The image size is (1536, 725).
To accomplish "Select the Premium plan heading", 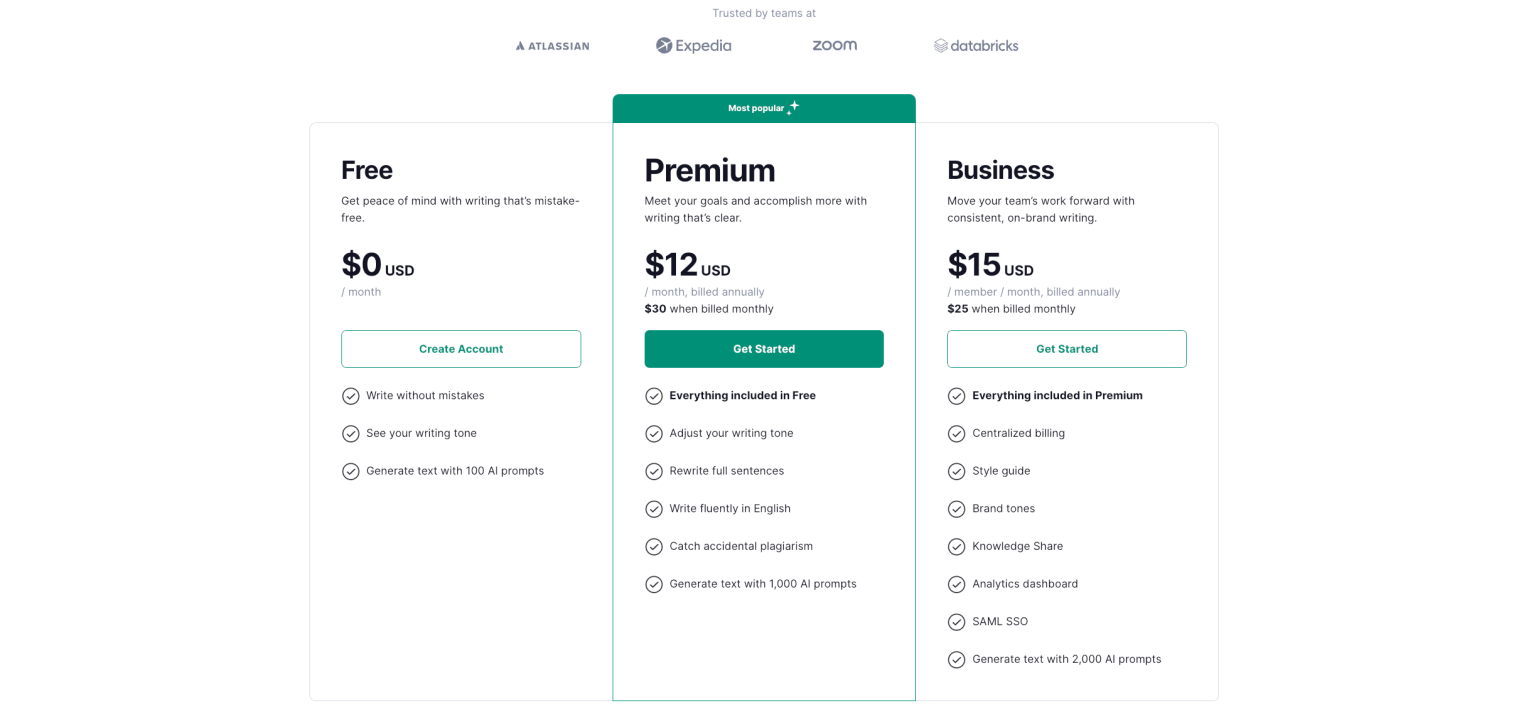I will [710, 170].
